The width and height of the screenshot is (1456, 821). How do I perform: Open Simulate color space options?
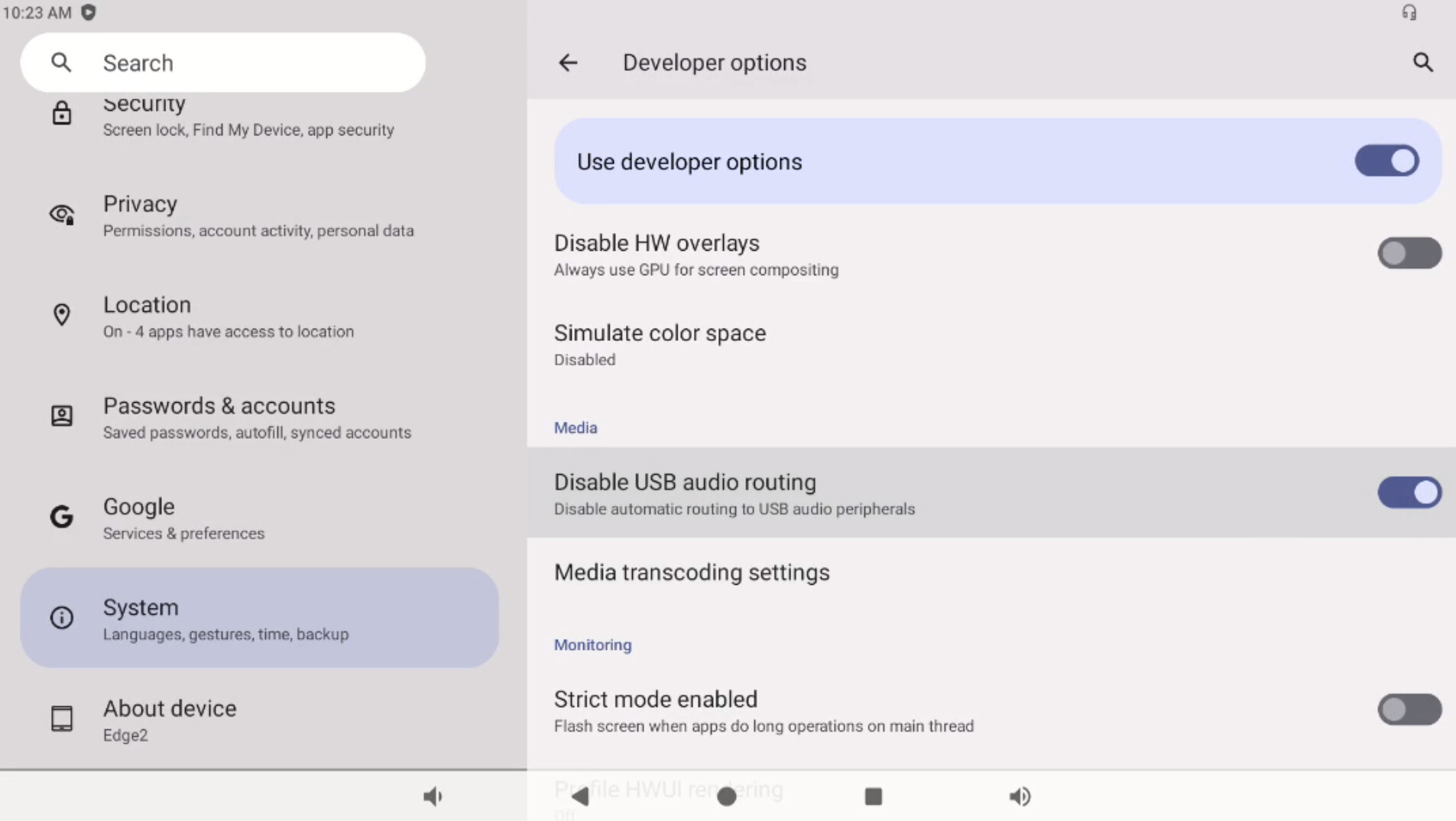pyautogui.click(x=660, y=345)
